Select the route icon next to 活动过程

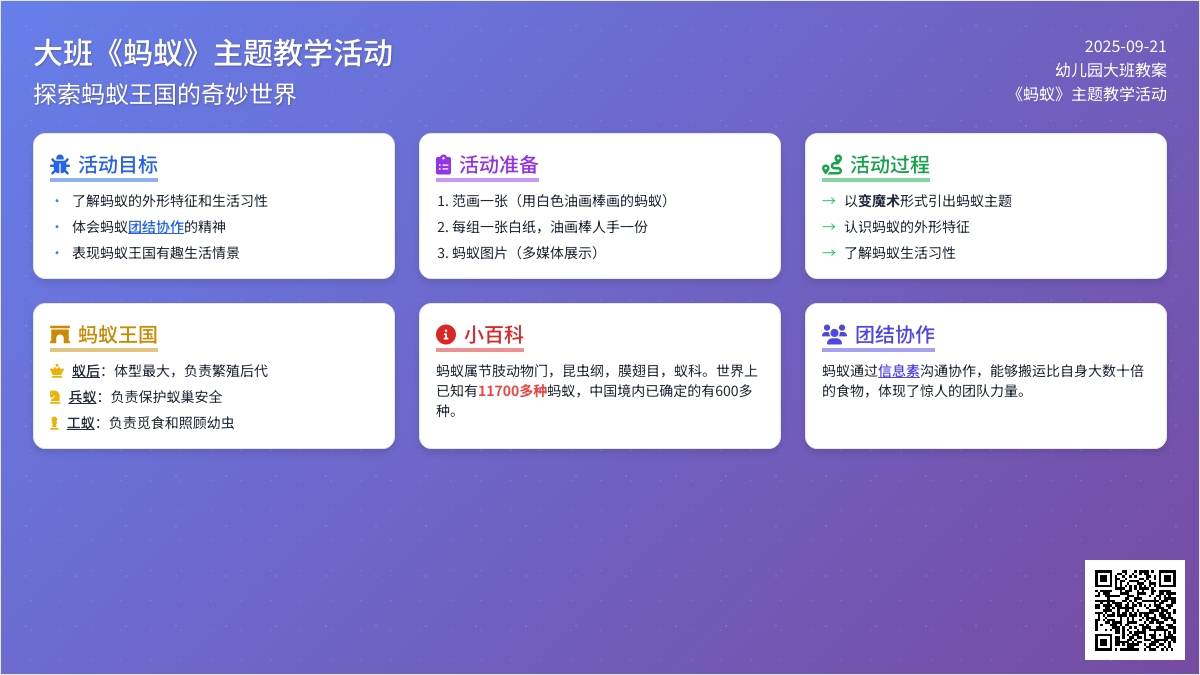[832, 165]
